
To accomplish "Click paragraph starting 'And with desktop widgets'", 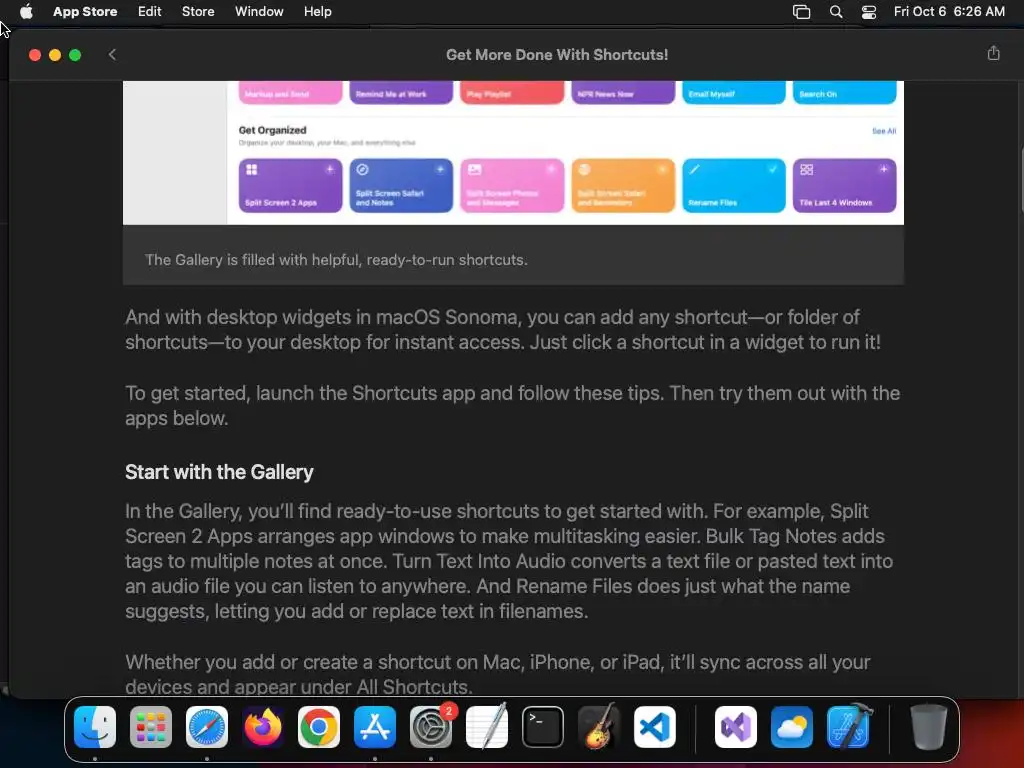I will (x=503, y=330).
